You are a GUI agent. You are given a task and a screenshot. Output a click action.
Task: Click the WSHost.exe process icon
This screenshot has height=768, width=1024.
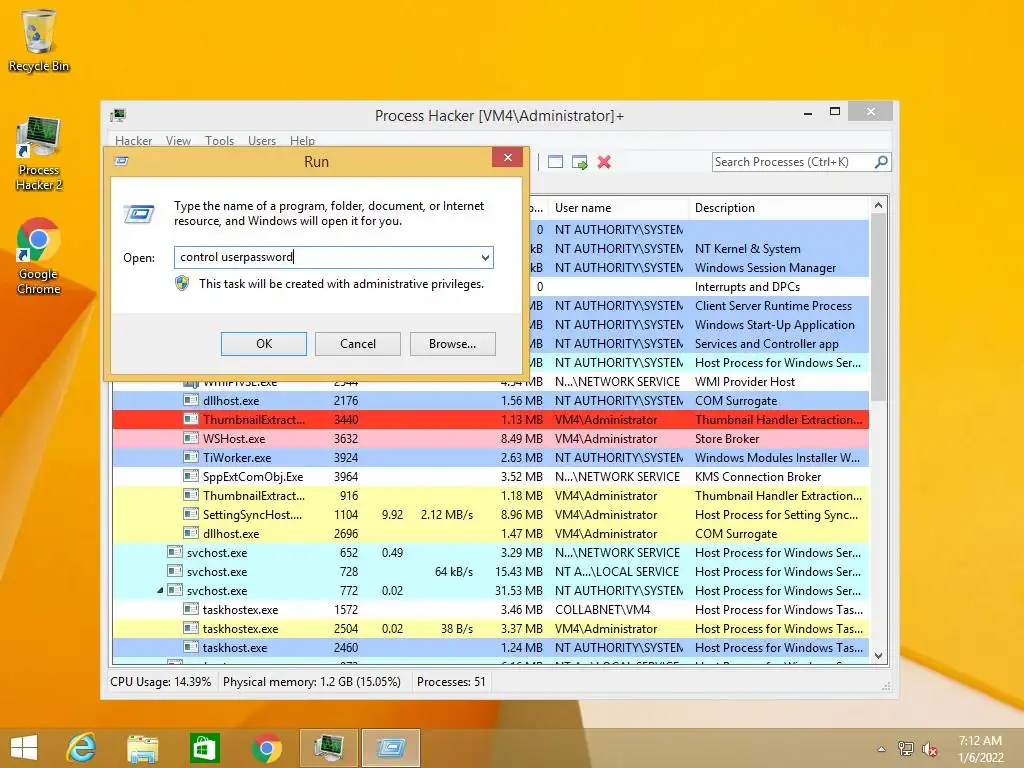[191, 438]
